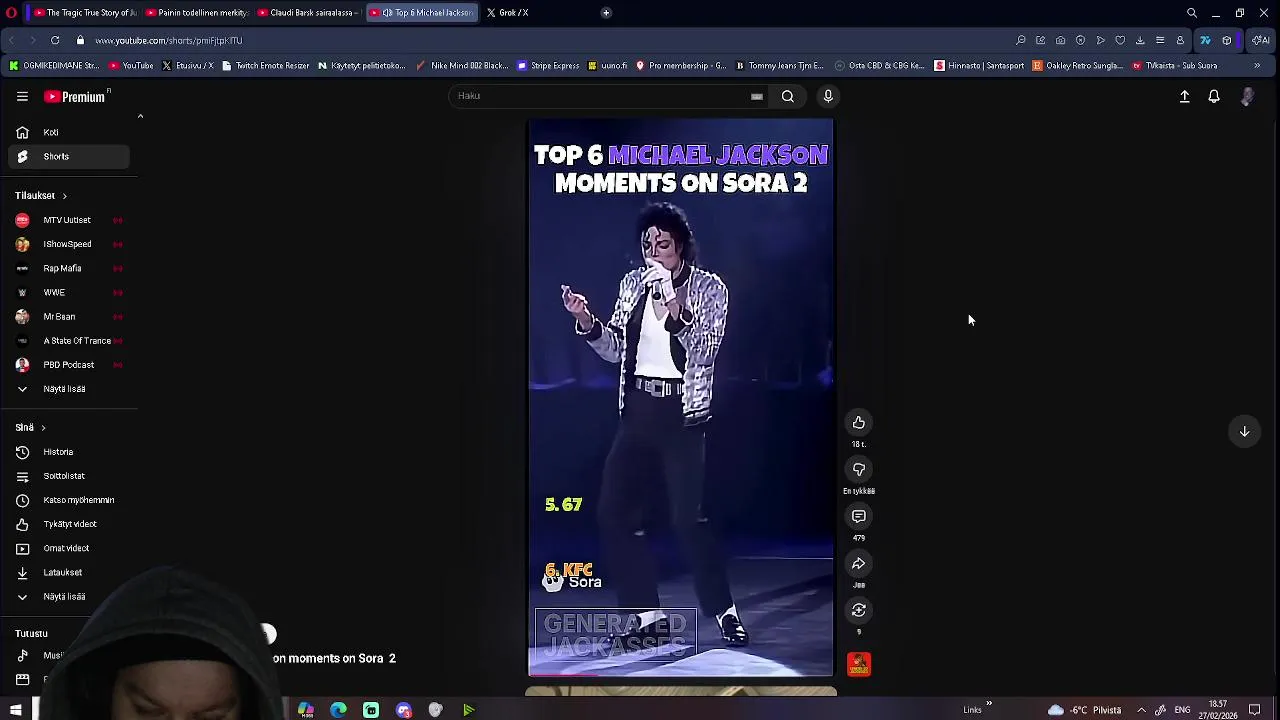Open IShowSpeed channel
The width and height of the screenshot is (1280, 720).
click(x=69, y=244)
